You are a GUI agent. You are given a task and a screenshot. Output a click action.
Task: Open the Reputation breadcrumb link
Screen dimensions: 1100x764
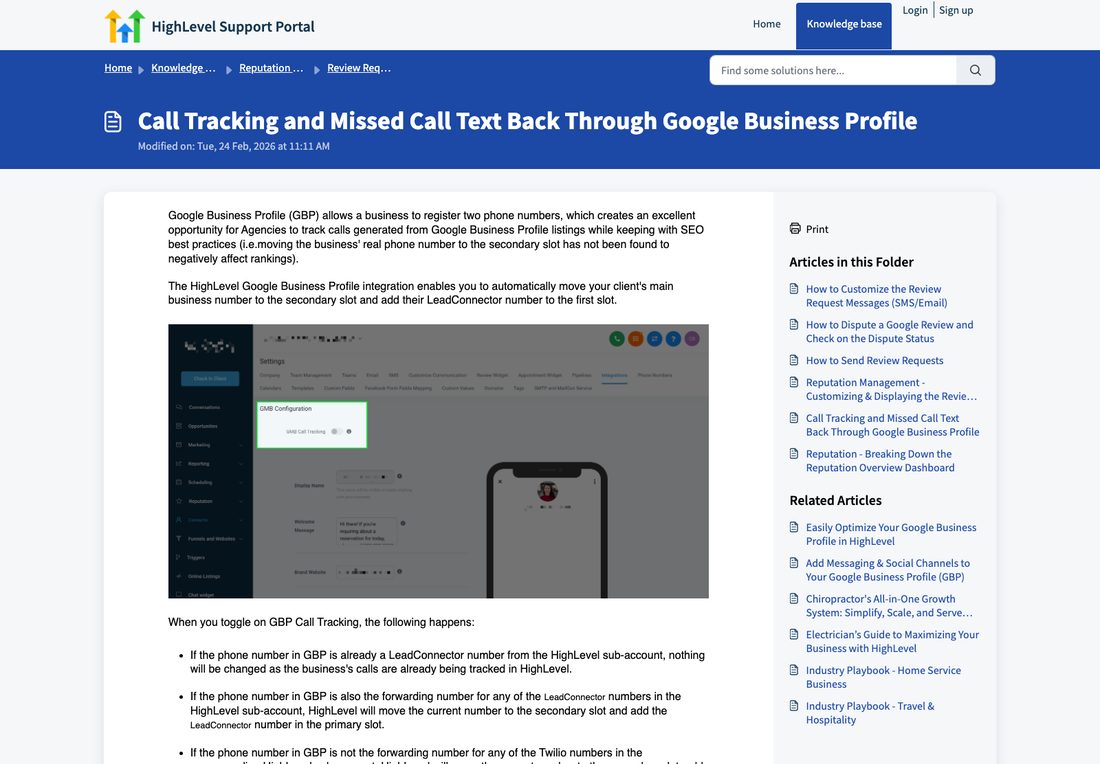pos(271,68)
